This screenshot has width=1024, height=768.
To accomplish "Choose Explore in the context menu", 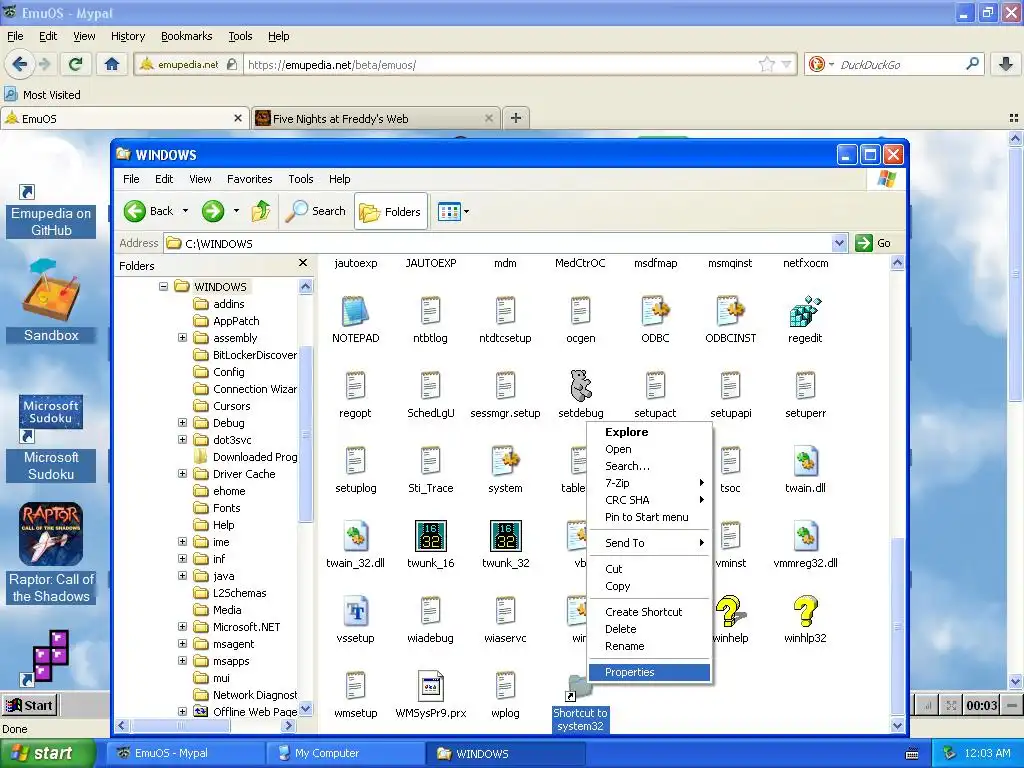I will 649,432.
